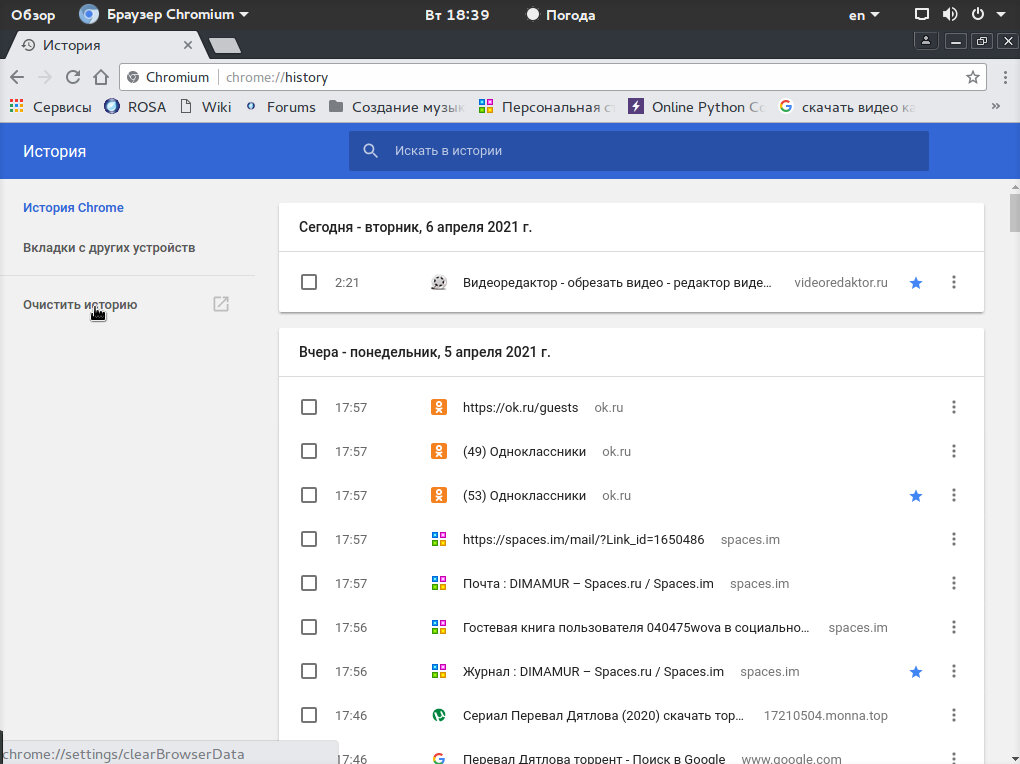Screen dimensions: 1020x764
Task: Open the Сериал Перевал Дятлова (2020) link
Action: pyautogui.click(x=603, y=716)
